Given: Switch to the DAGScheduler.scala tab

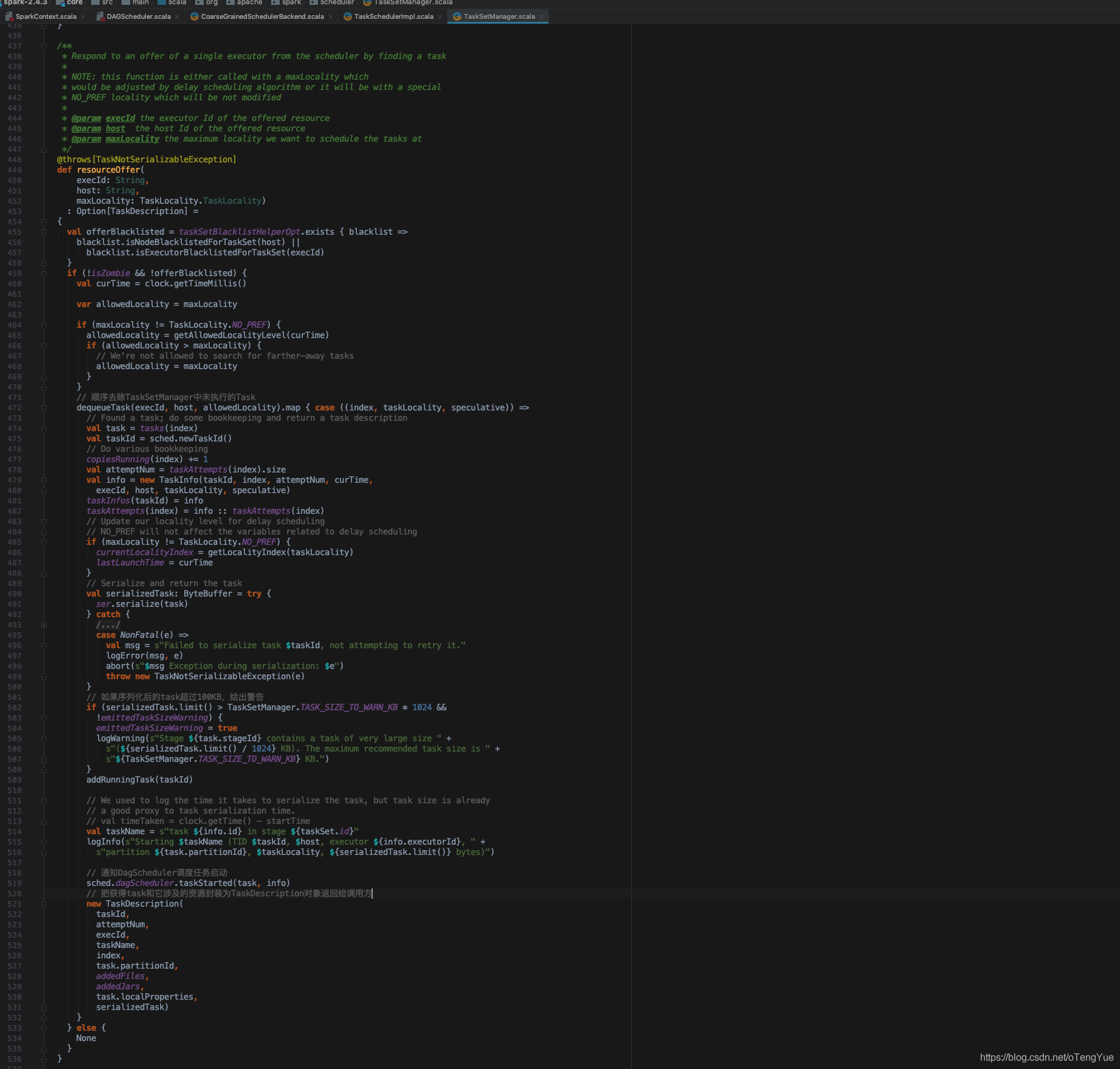Looking at the screenshot, I should point(139,16).
